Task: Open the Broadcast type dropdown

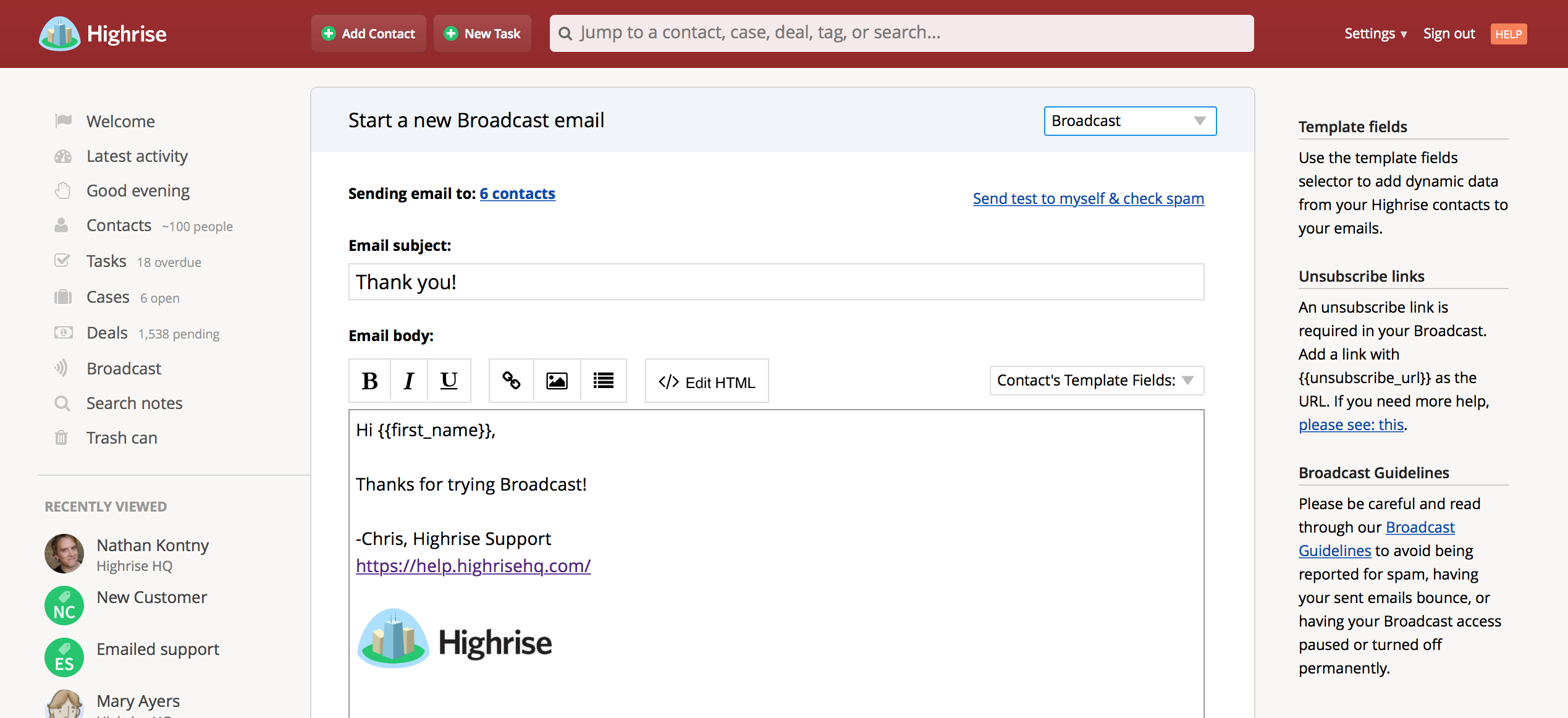Action: click(x=1130, y=120)
